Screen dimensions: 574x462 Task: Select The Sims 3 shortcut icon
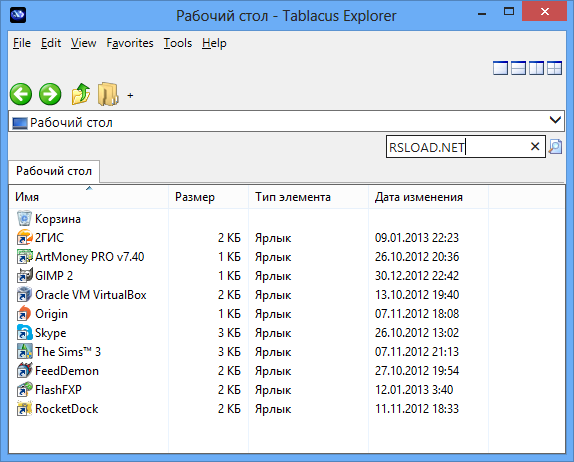pos(24,351)
